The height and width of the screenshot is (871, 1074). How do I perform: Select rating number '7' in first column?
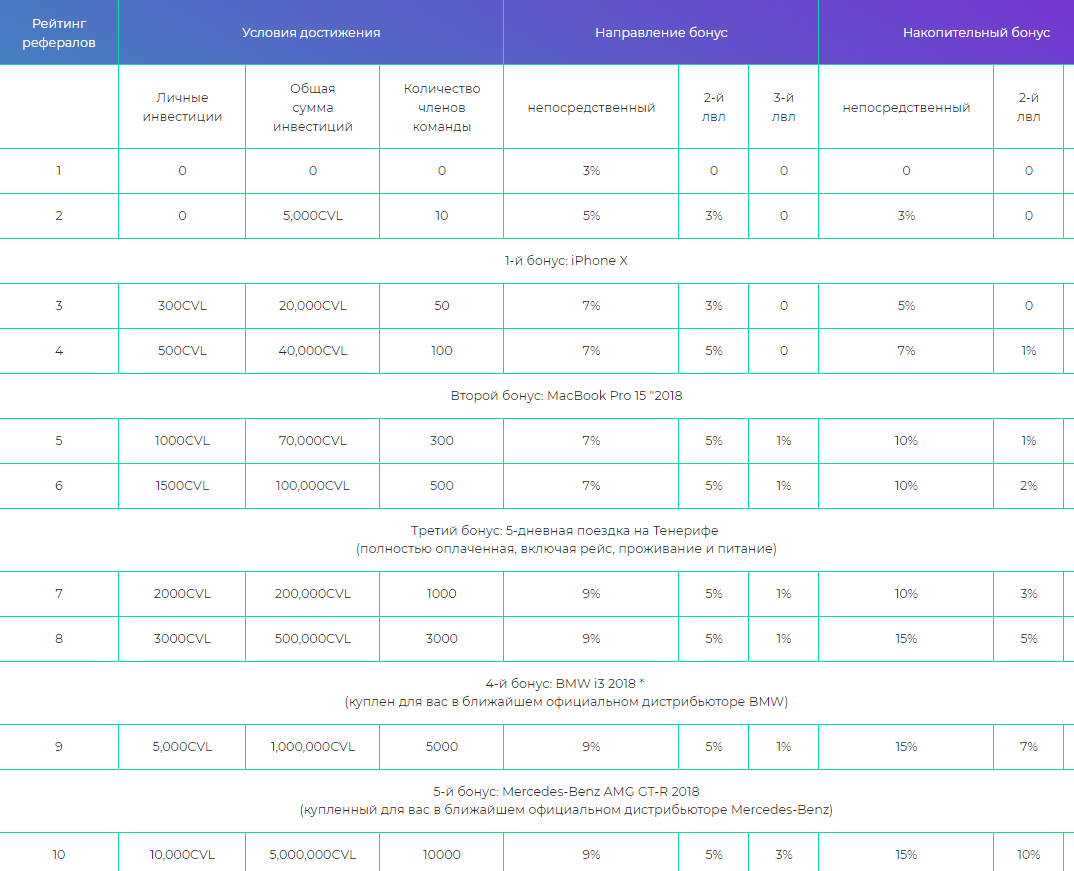tap(59, 594)
